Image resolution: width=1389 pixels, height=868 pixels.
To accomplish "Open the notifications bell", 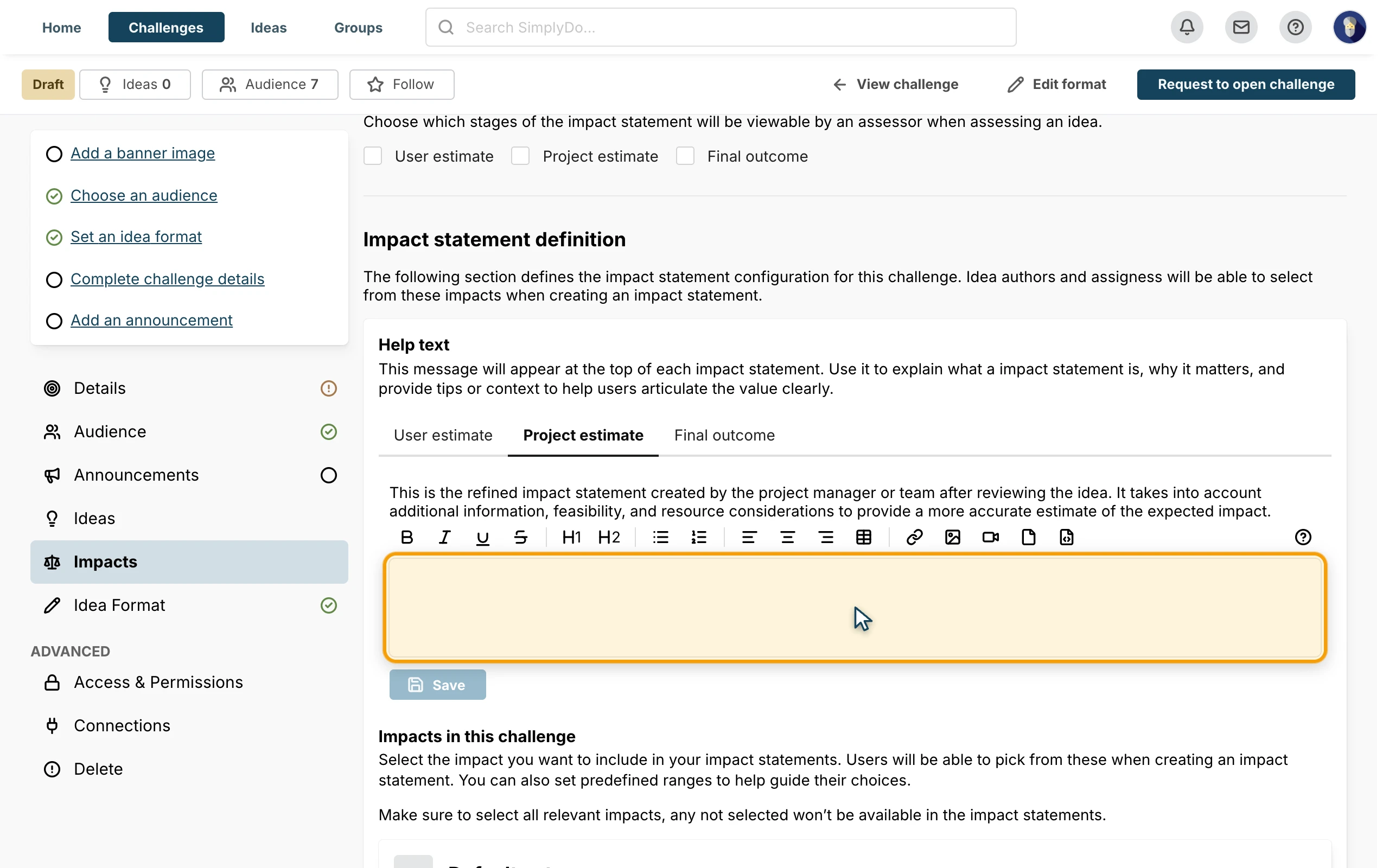I will [1187, 27].
